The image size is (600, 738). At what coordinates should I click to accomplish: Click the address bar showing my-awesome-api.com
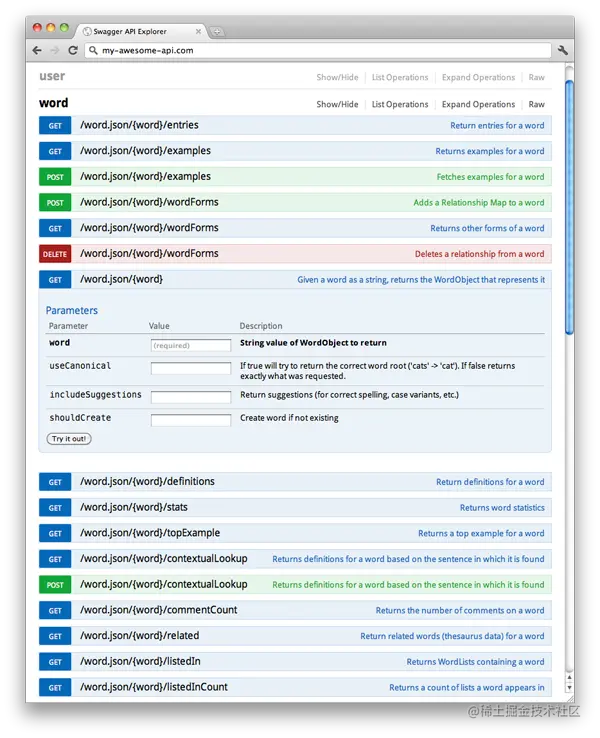point(318,50)
